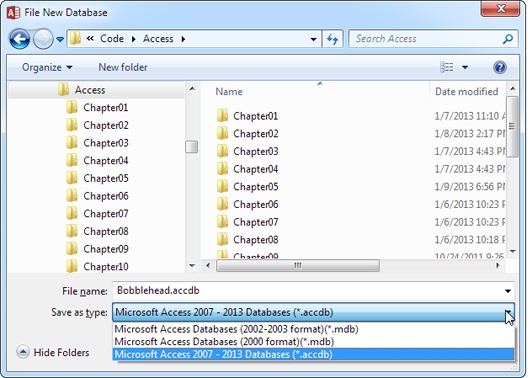Screen dimensions: 532x378
Task: Click Hide Folders button
Action: click(x=53, y=352)
